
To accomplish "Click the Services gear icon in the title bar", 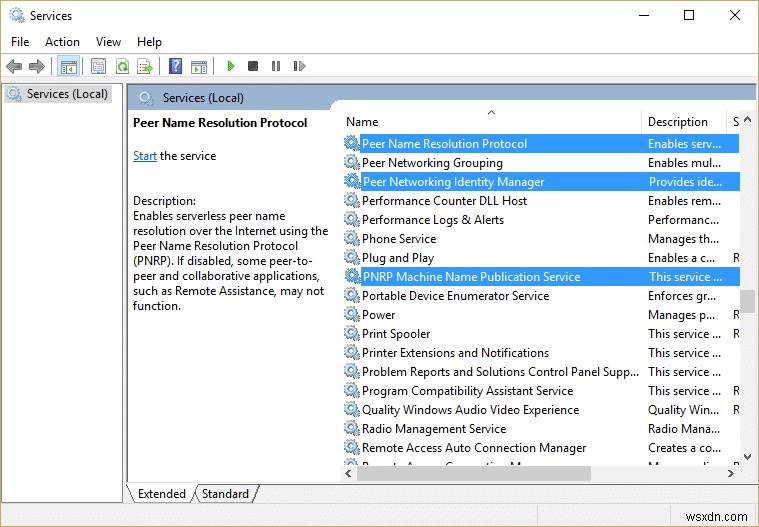I will coord(17,15).
